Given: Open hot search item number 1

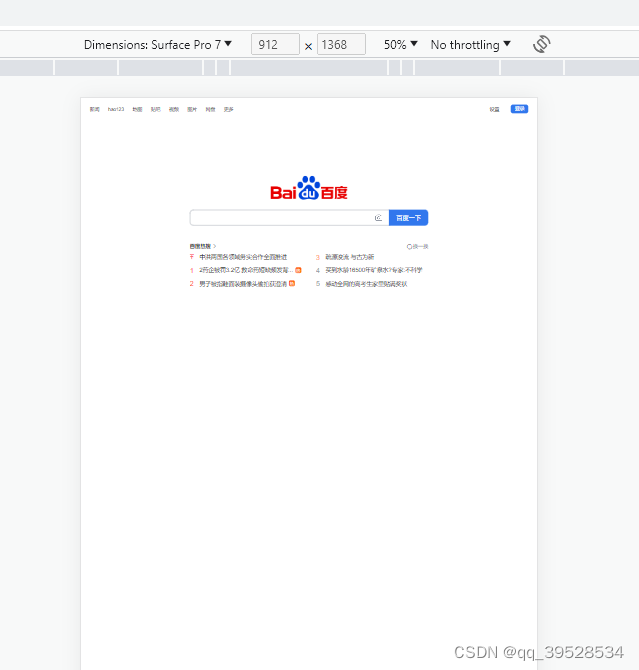Looking at the screenshot, I should 246,270.
